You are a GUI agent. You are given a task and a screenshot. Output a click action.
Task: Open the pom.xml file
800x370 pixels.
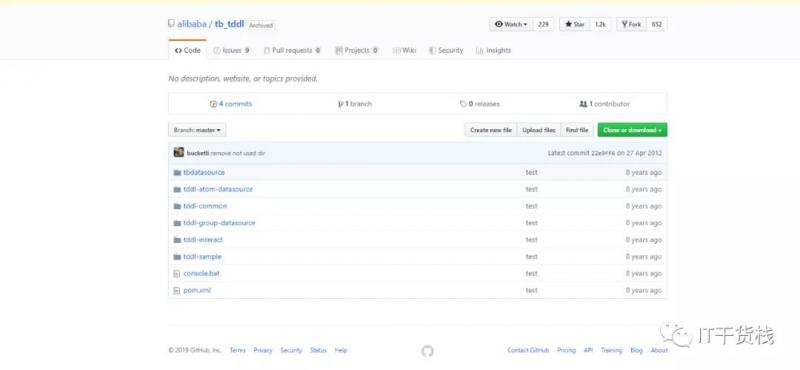coord(197,290)
